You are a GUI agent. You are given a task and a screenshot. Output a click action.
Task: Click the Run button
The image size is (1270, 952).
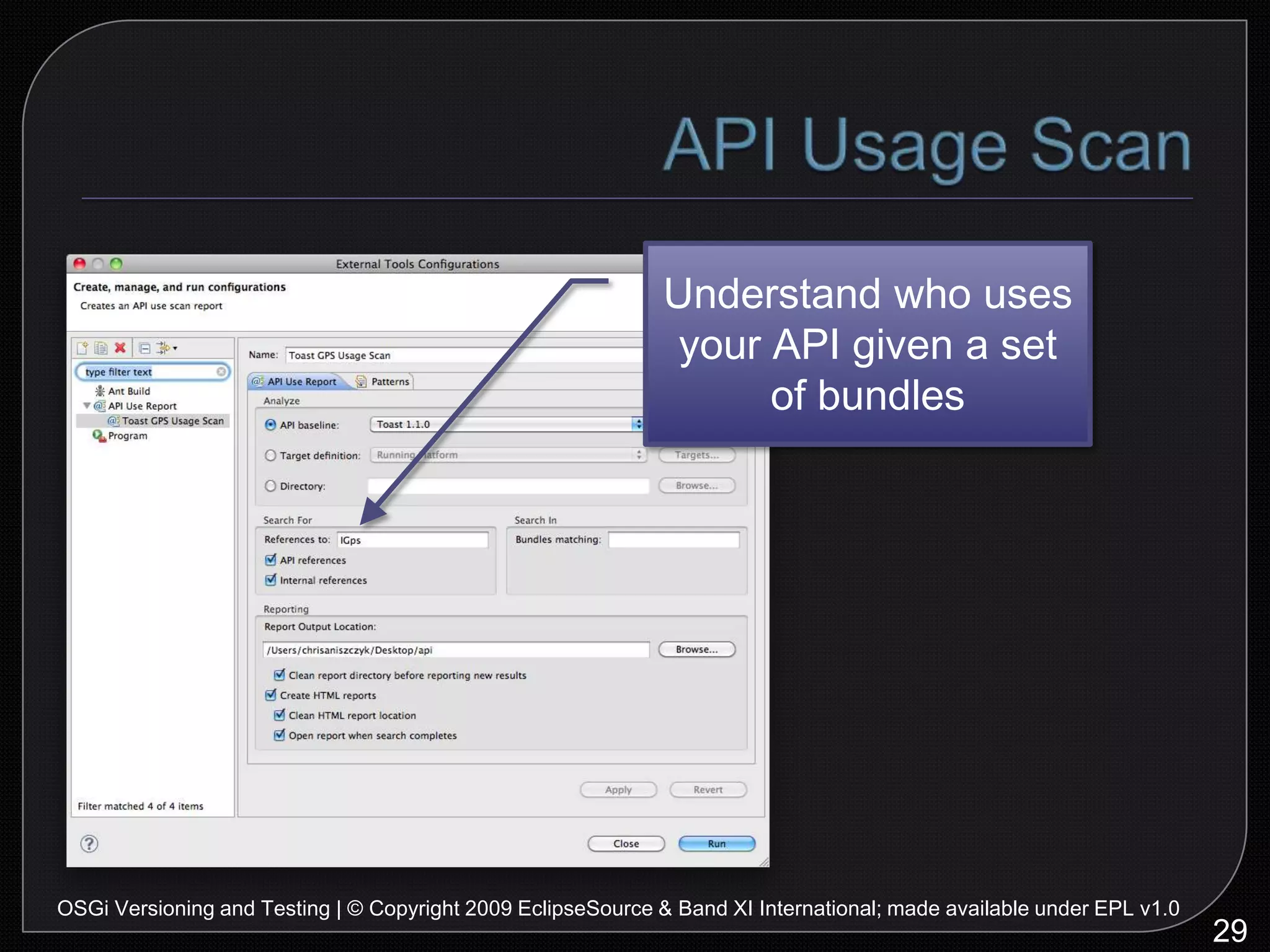coord(716,844)
